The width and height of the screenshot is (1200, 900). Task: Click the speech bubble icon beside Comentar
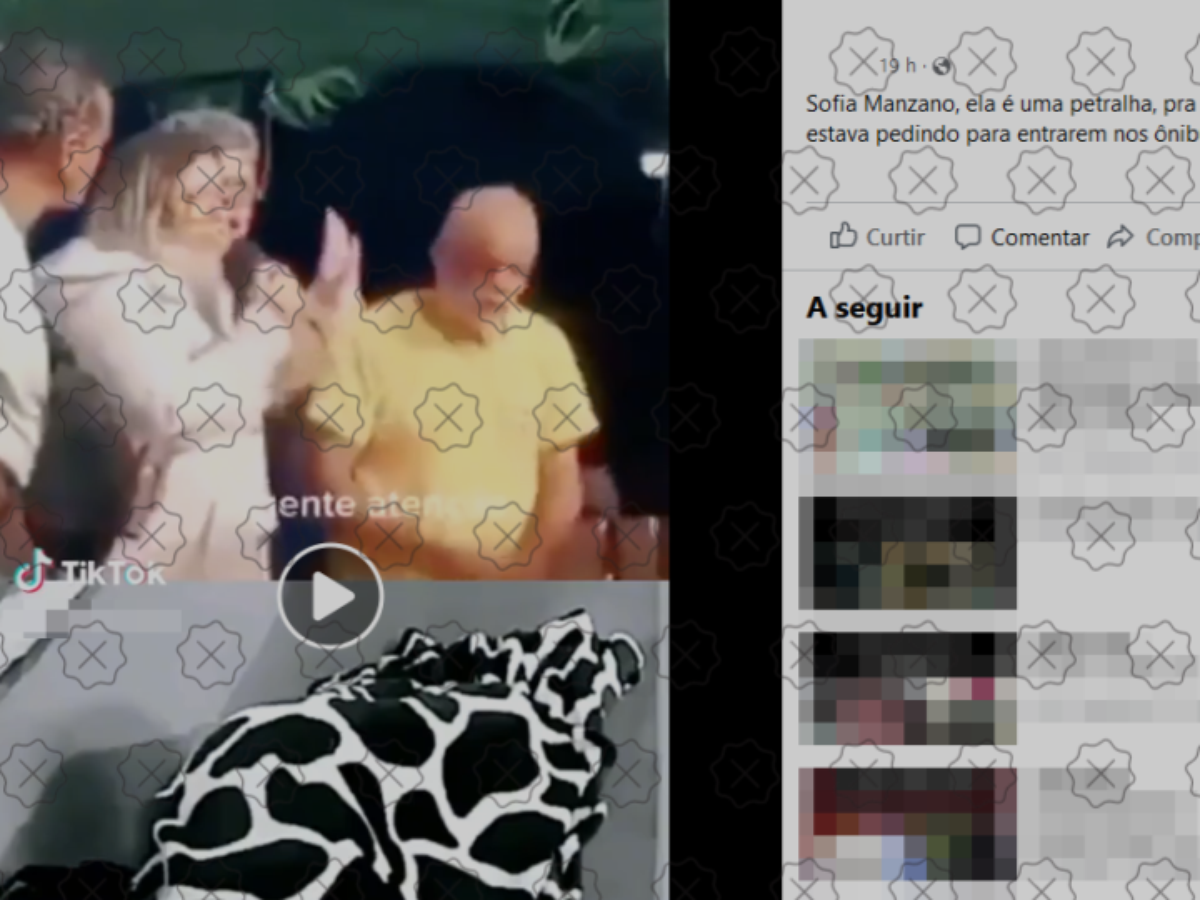click(x=967, y=237)
